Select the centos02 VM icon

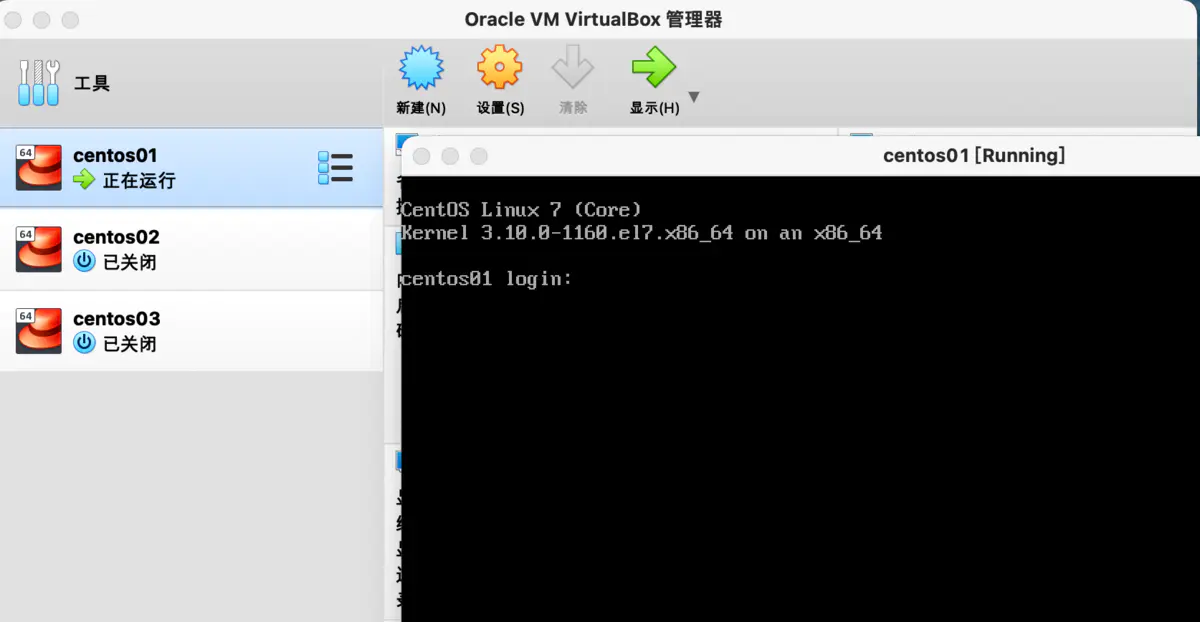click(x=39, y=250)
